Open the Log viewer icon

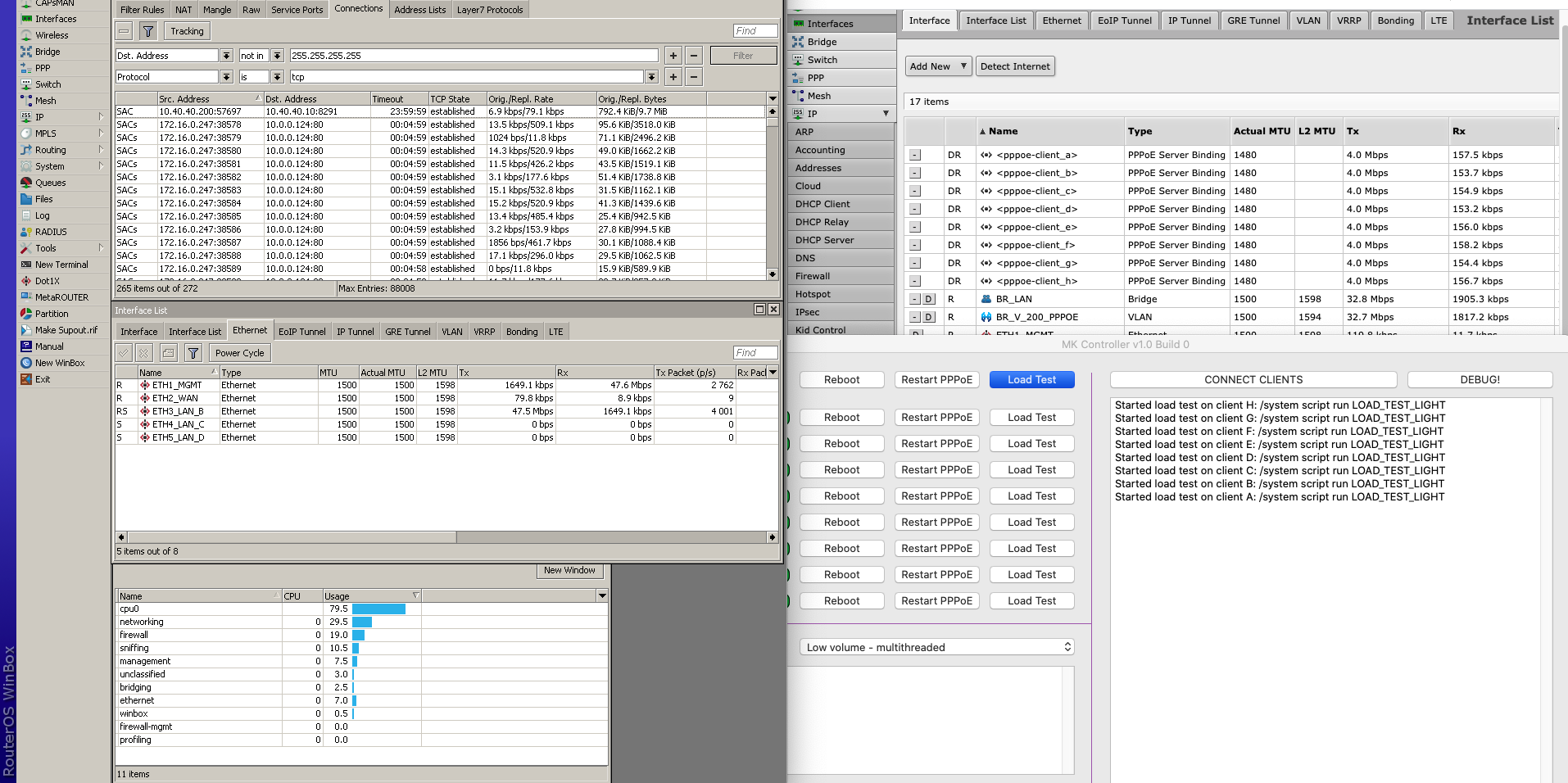pos(26,215)
